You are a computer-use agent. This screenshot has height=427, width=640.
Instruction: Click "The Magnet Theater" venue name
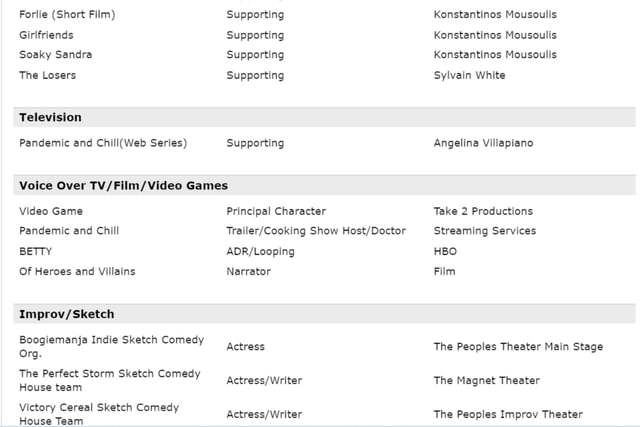(x=486, y=380)
